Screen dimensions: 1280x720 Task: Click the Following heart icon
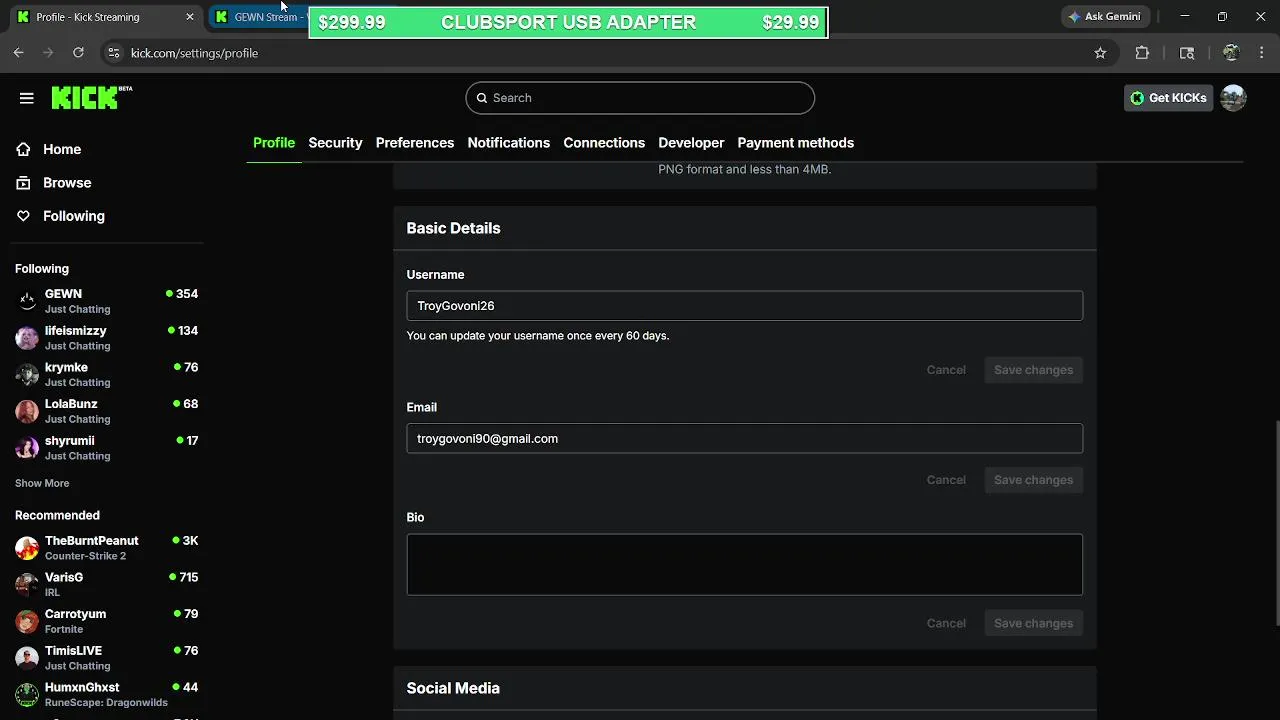click(23, 216)
